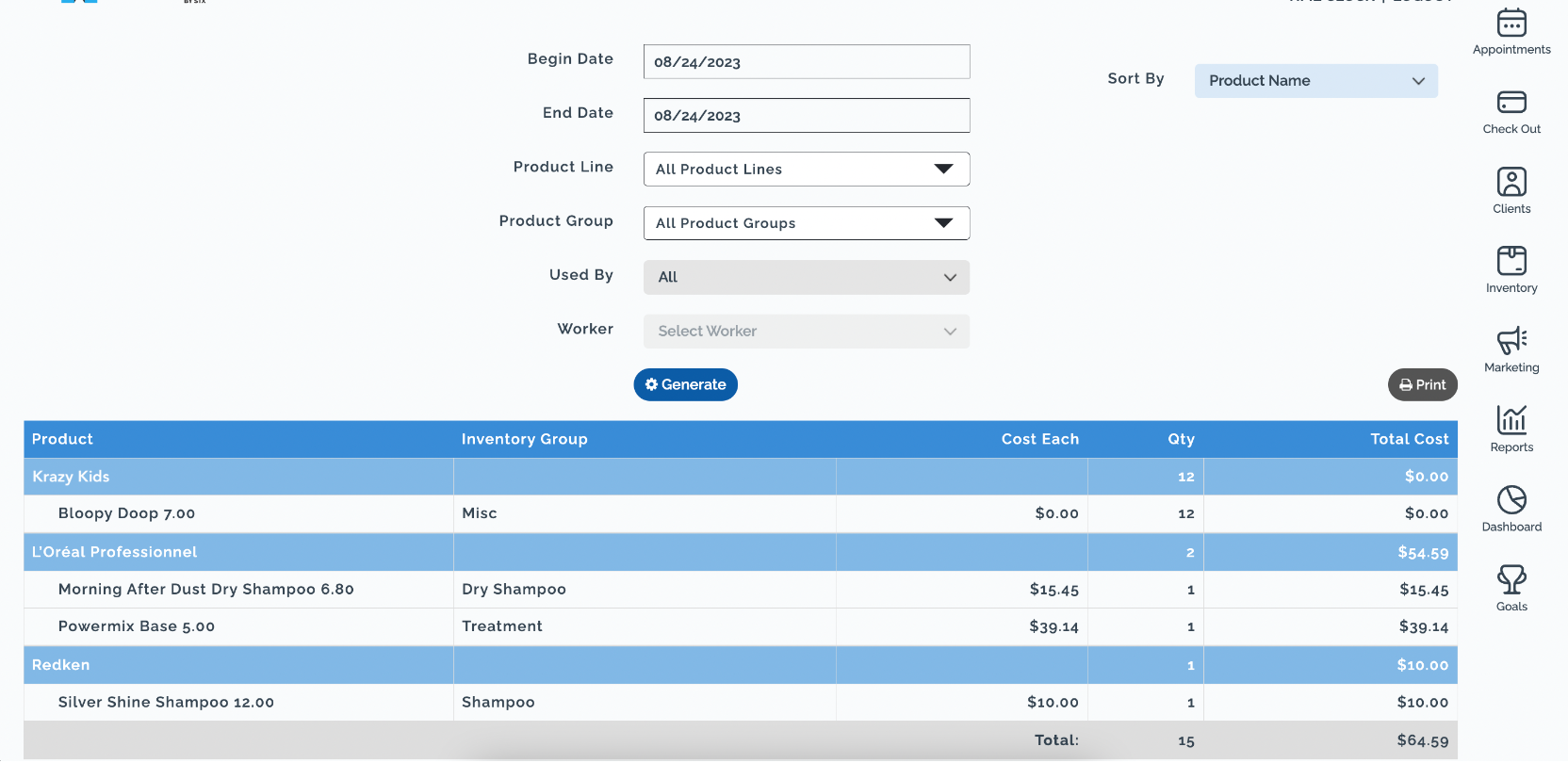Open the Inventory box icon
Image resolution: width=1568 pixels, height=763 pixels.
click(1511, 260)
